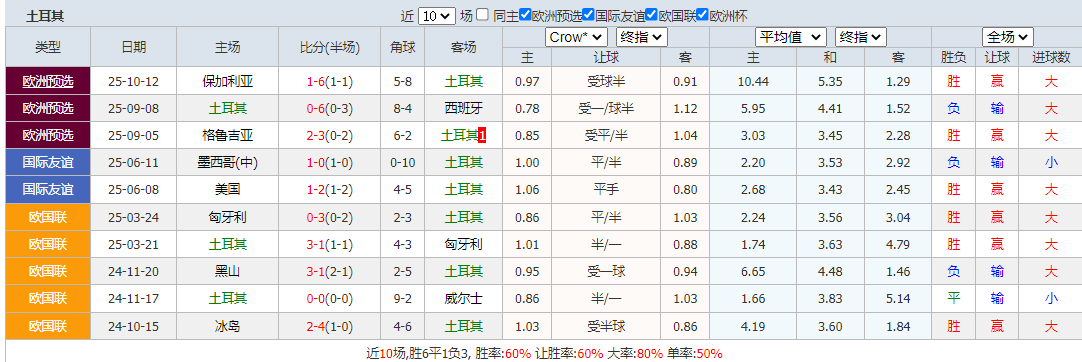Select the draw odds value 5.35
The height and width of the screenshot is (362, 1082).
pos(830,81)
